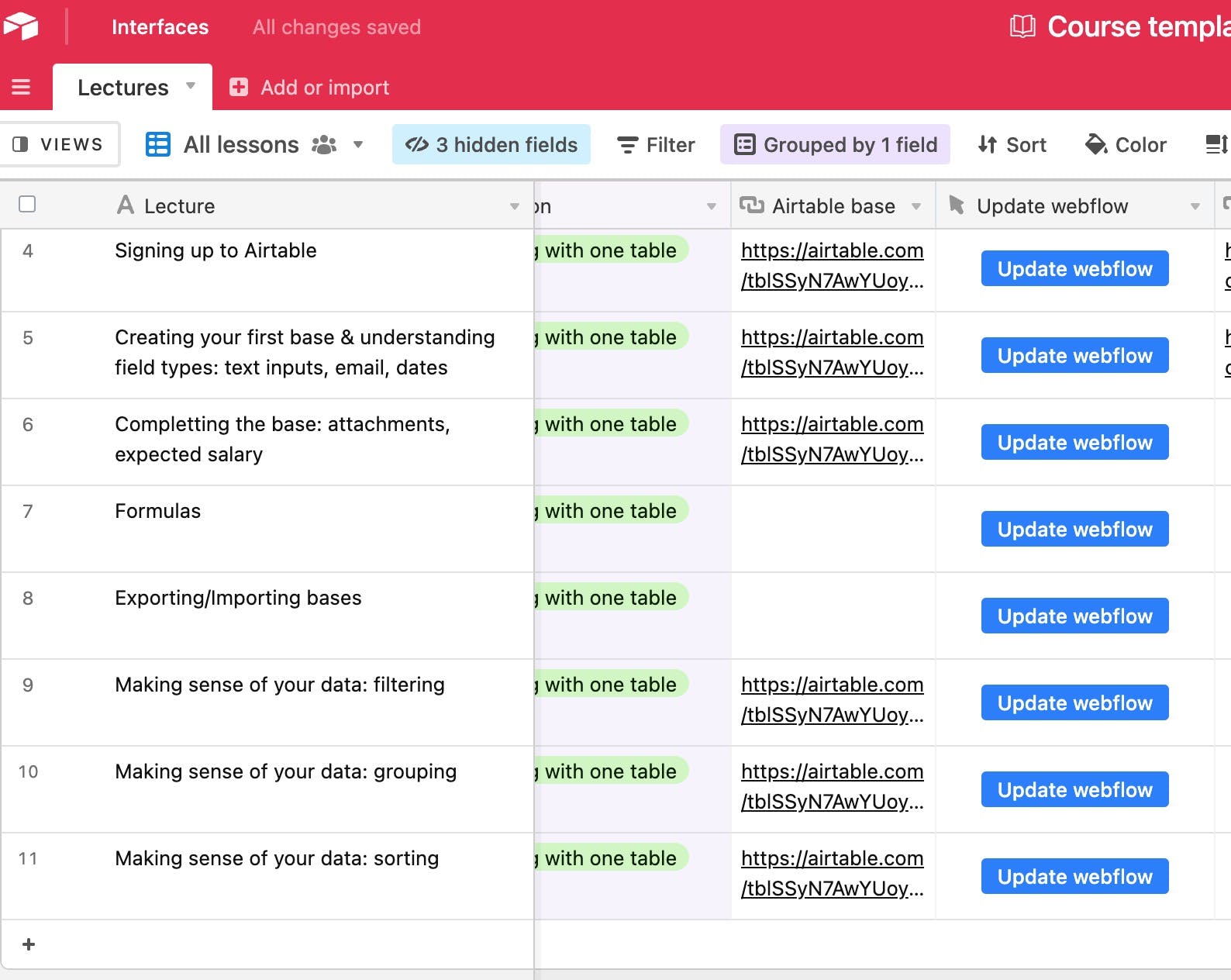The width and height of the screenshot is (1231, 980).
Task: Click the plus icon beside Add or import
Action: pyautogui.click(x=239, y=87)
